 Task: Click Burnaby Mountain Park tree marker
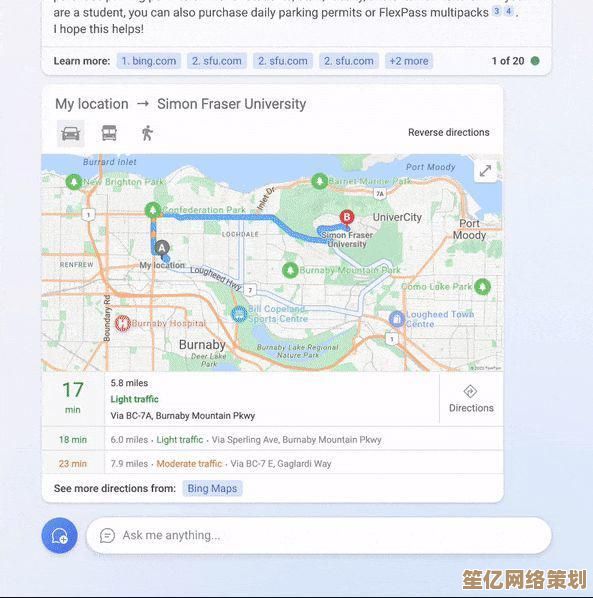point(290,270)
